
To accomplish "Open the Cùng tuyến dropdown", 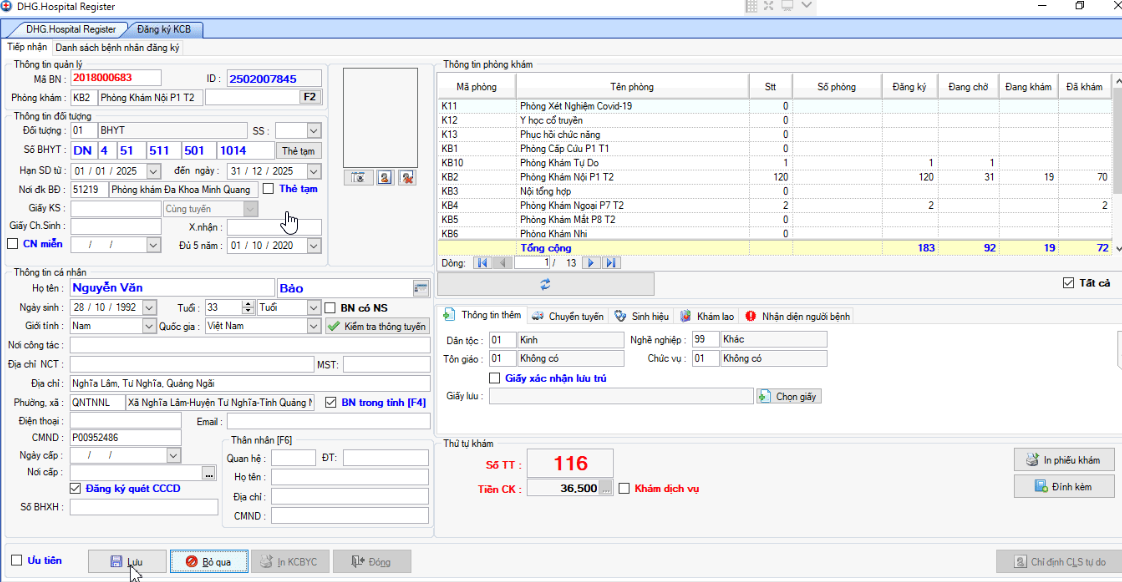I will point(250,209).
